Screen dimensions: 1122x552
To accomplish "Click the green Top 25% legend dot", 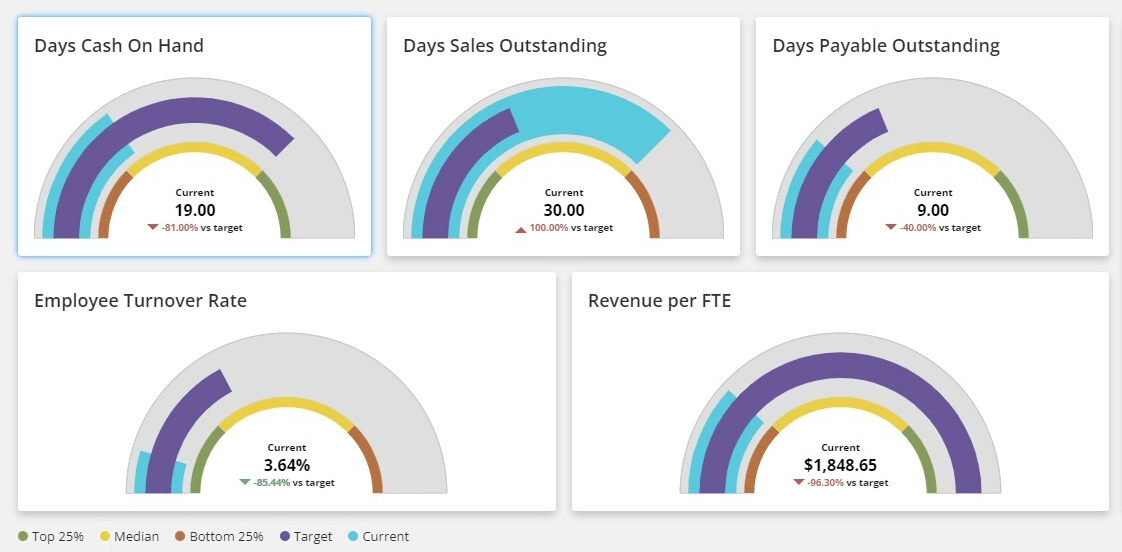I will point(22,536).
